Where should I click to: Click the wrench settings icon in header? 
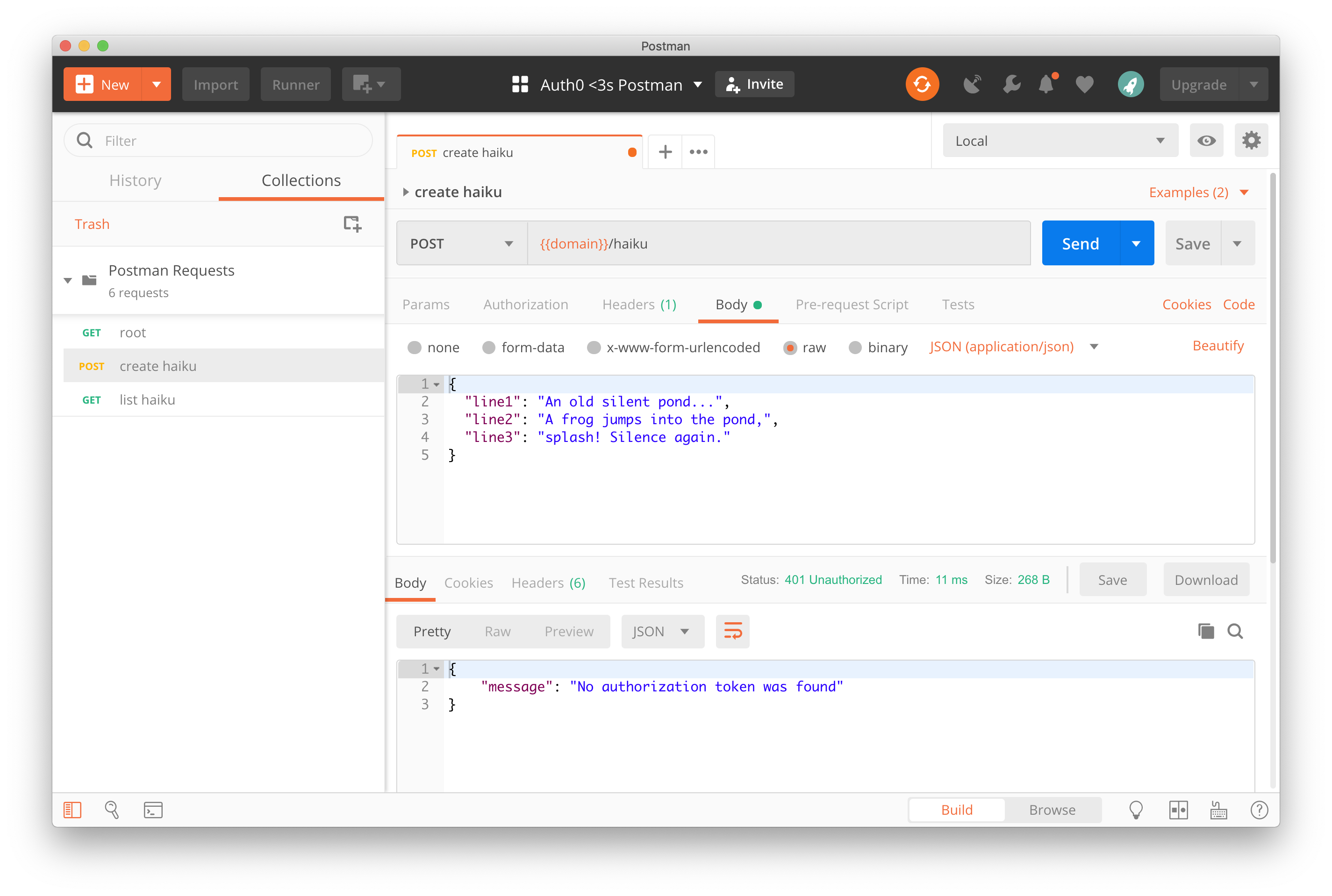pyautogui.click(x=1011, y=85)
